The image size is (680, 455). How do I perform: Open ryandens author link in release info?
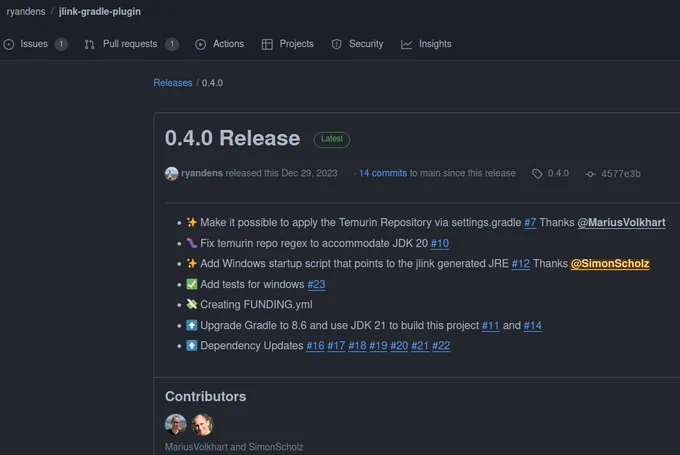click(x=202, y=173)
